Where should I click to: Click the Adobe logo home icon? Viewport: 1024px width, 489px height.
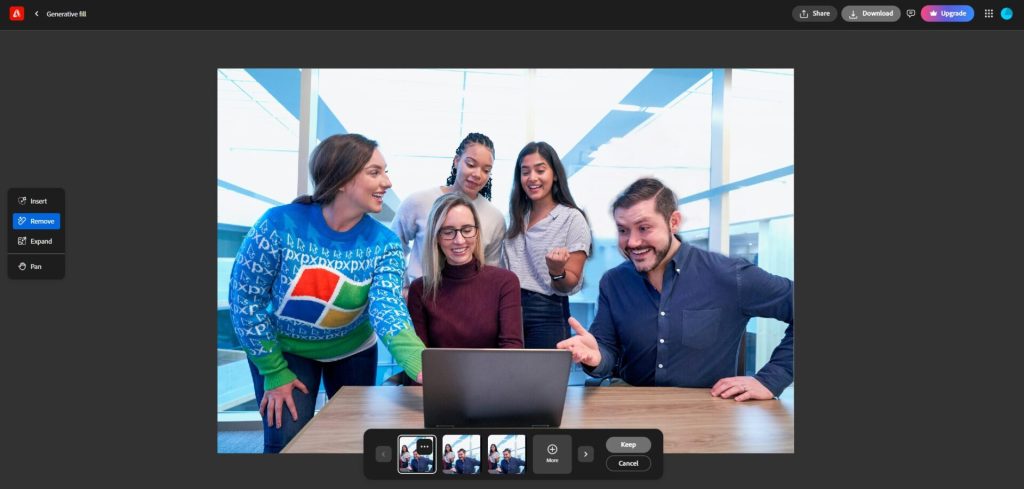(16, 14)
